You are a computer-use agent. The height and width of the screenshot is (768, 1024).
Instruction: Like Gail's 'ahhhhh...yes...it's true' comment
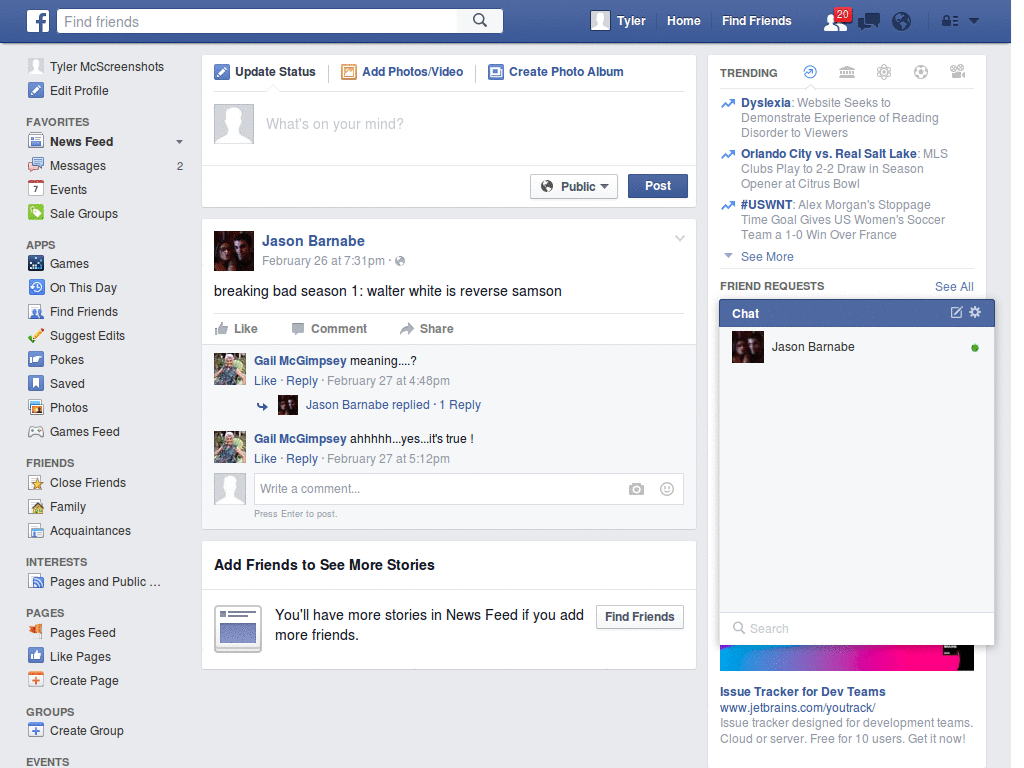coord(265,458)
